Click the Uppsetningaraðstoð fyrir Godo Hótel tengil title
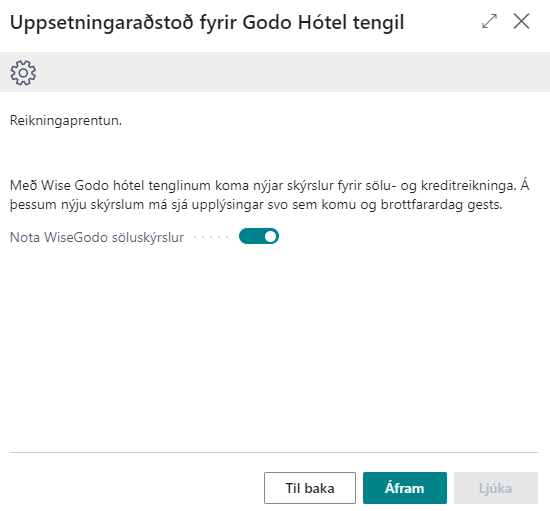 pos(207,22)
